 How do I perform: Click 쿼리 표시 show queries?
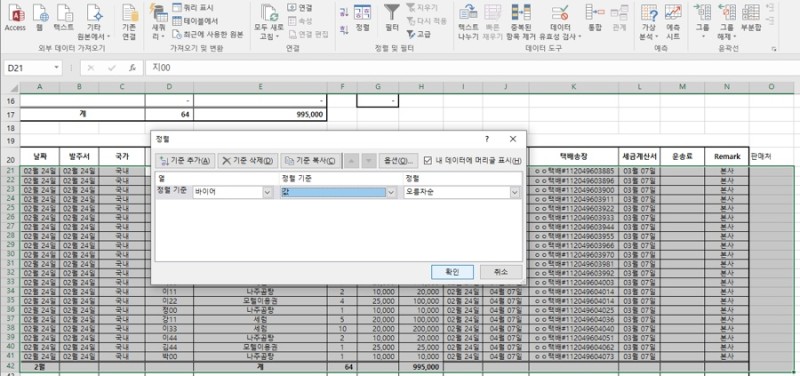(193, 8)
